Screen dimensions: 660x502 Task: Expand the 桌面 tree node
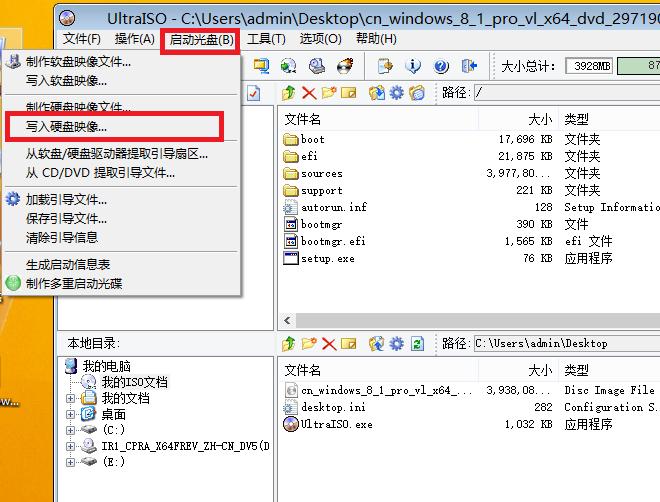click(71, 414)
